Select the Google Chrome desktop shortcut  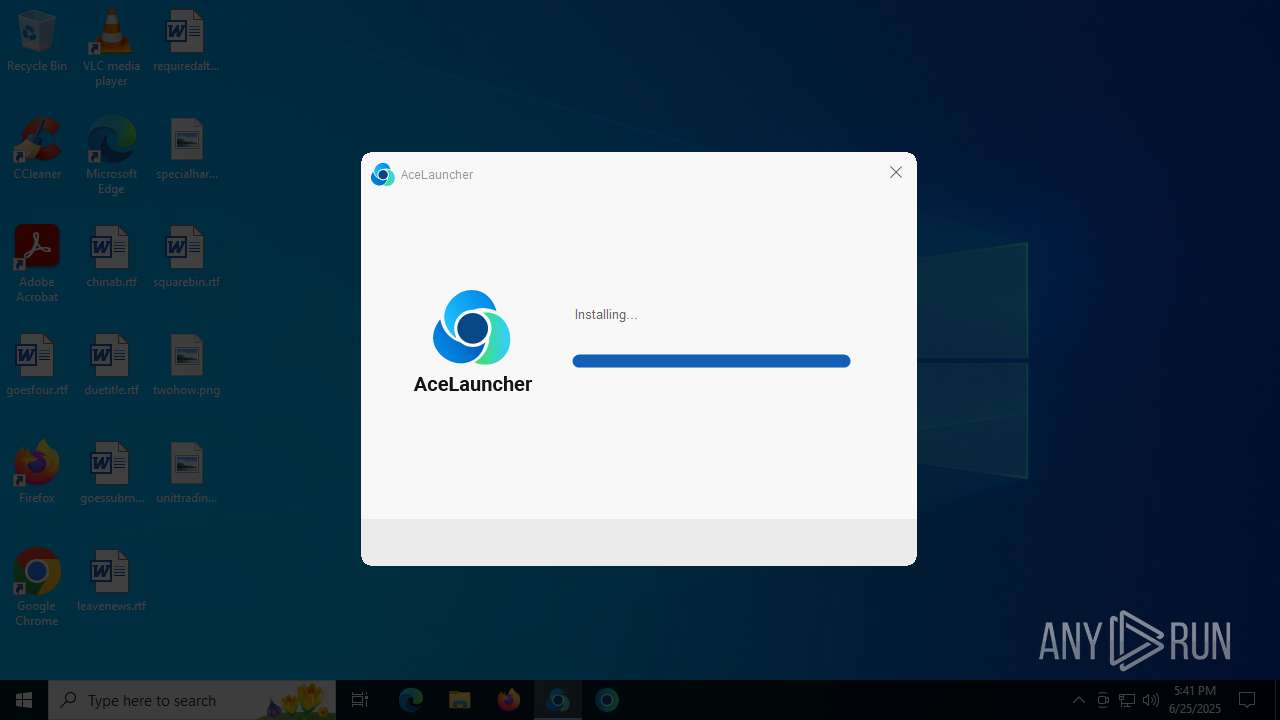click(x=37, y=588)
